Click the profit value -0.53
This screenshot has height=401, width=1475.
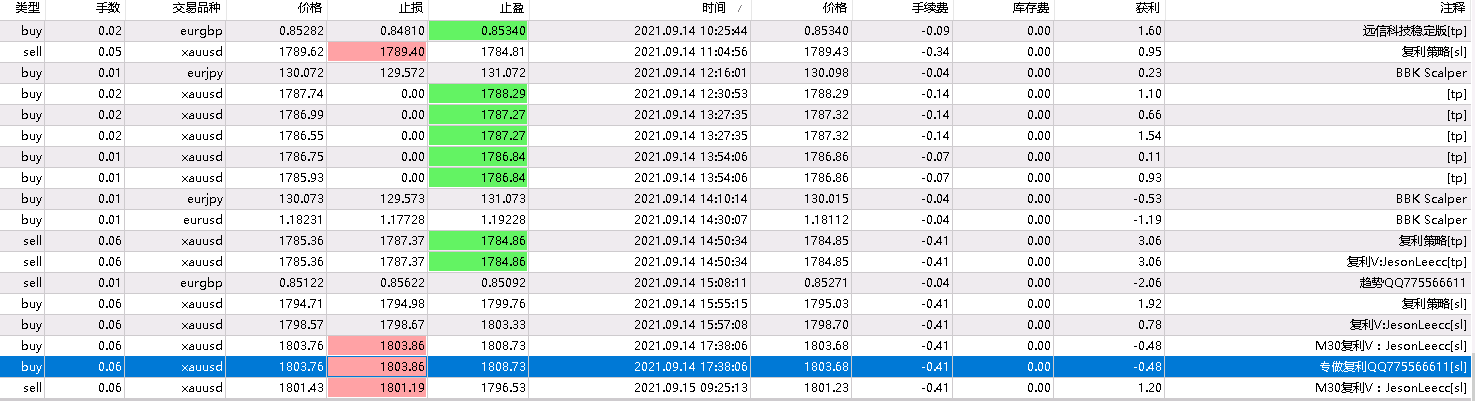(1146, 198)
